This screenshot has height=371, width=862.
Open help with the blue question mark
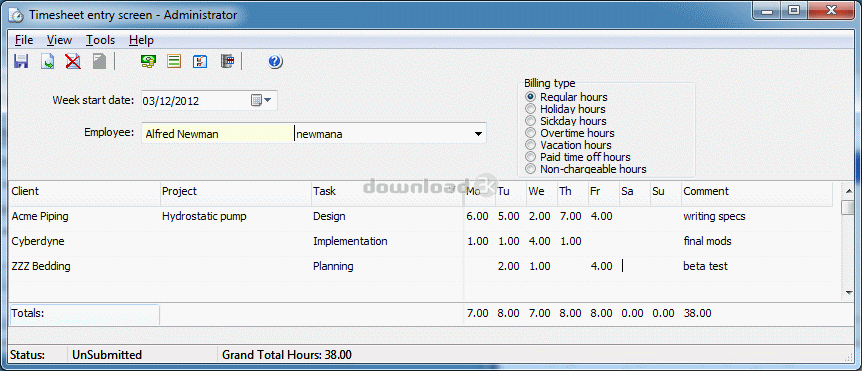pyautogui.click(x=275, y=61)
